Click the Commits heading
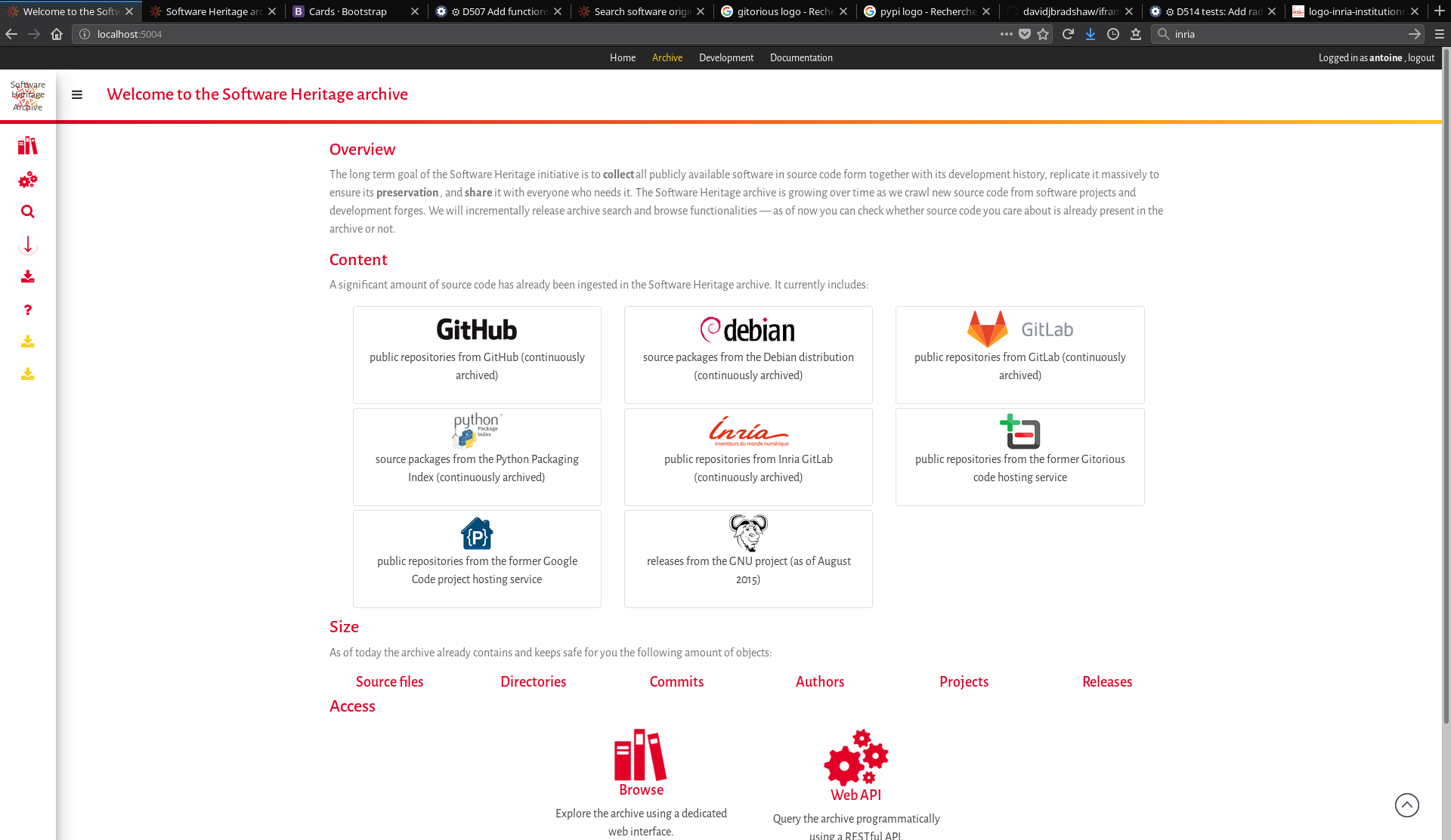Screen dimensions: 1451x840 pyautogui.click(x=677, y=681)
